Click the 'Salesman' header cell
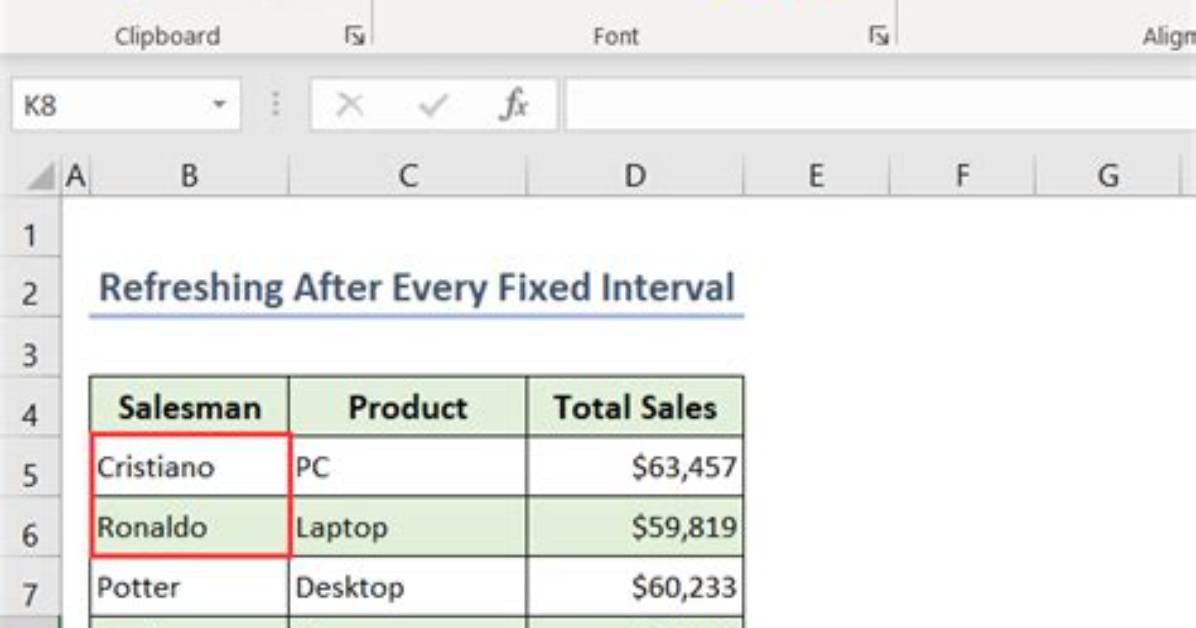This screenshot has width=1196, height=628. [189, 406]
